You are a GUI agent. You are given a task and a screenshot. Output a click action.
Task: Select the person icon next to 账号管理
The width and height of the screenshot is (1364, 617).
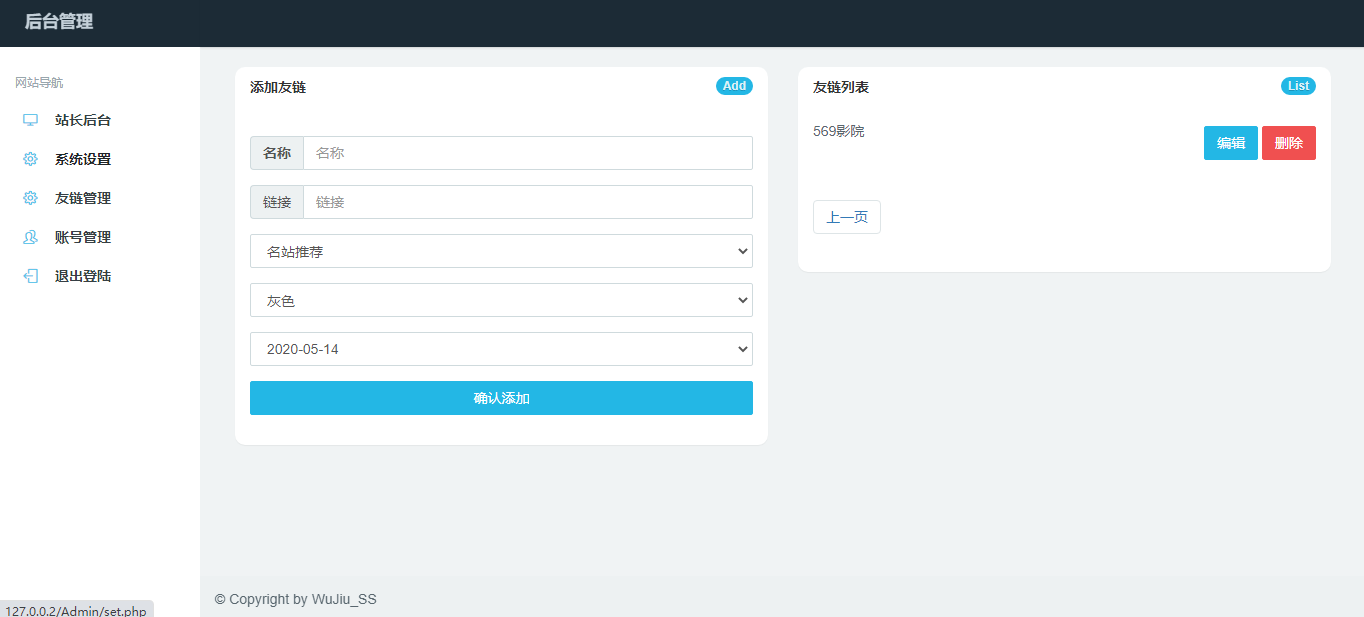(30, 237)
